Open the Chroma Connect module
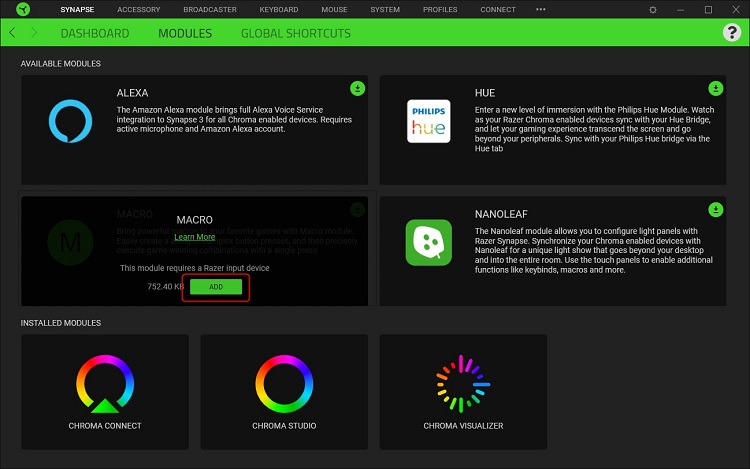The width and height of the screenshot is (750, 469). pos(105,392)
